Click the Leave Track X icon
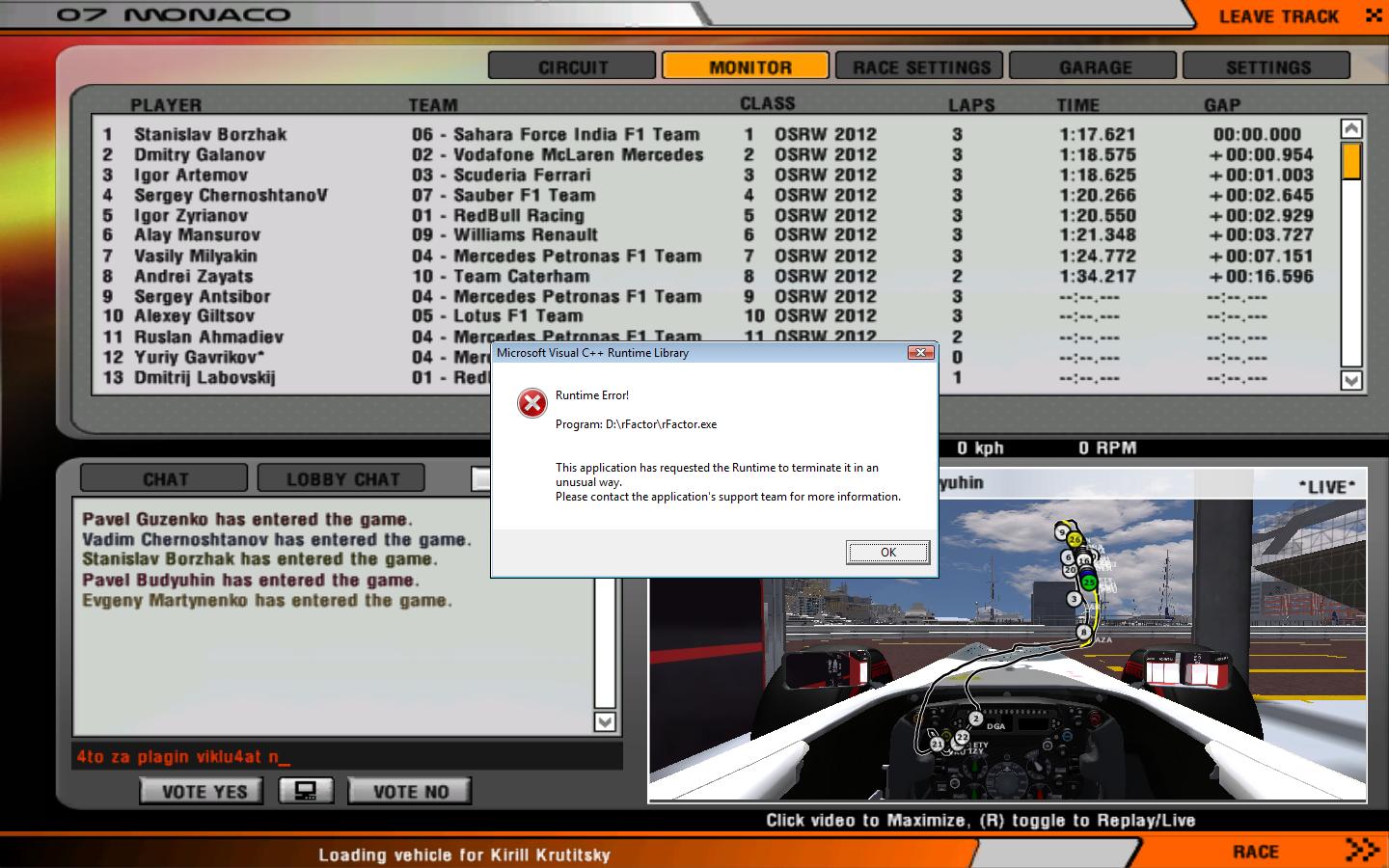The width and height of the screenshot is (1389, 868). pos(1374,15)
